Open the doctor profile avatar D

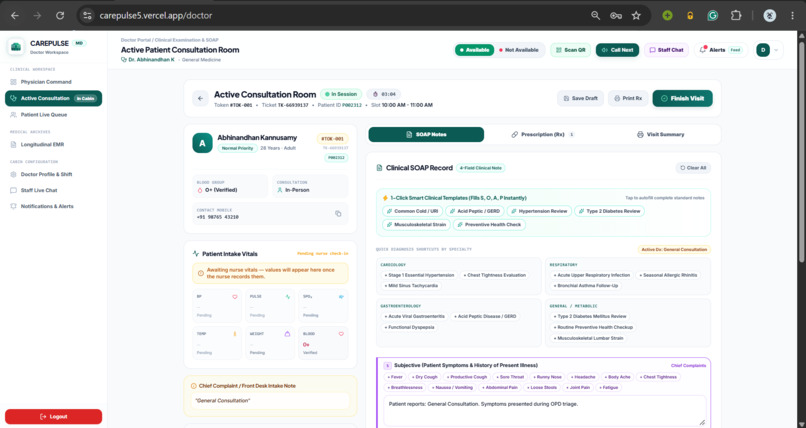[763, 50]
